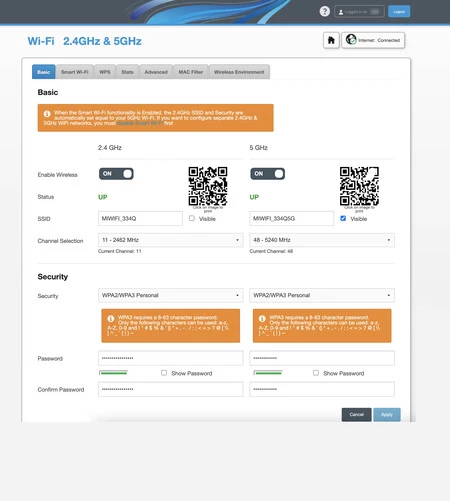The width and height of the screenshot is (450, 501).
Task: Open the MAC Filter tab
Action: point(191,72)
